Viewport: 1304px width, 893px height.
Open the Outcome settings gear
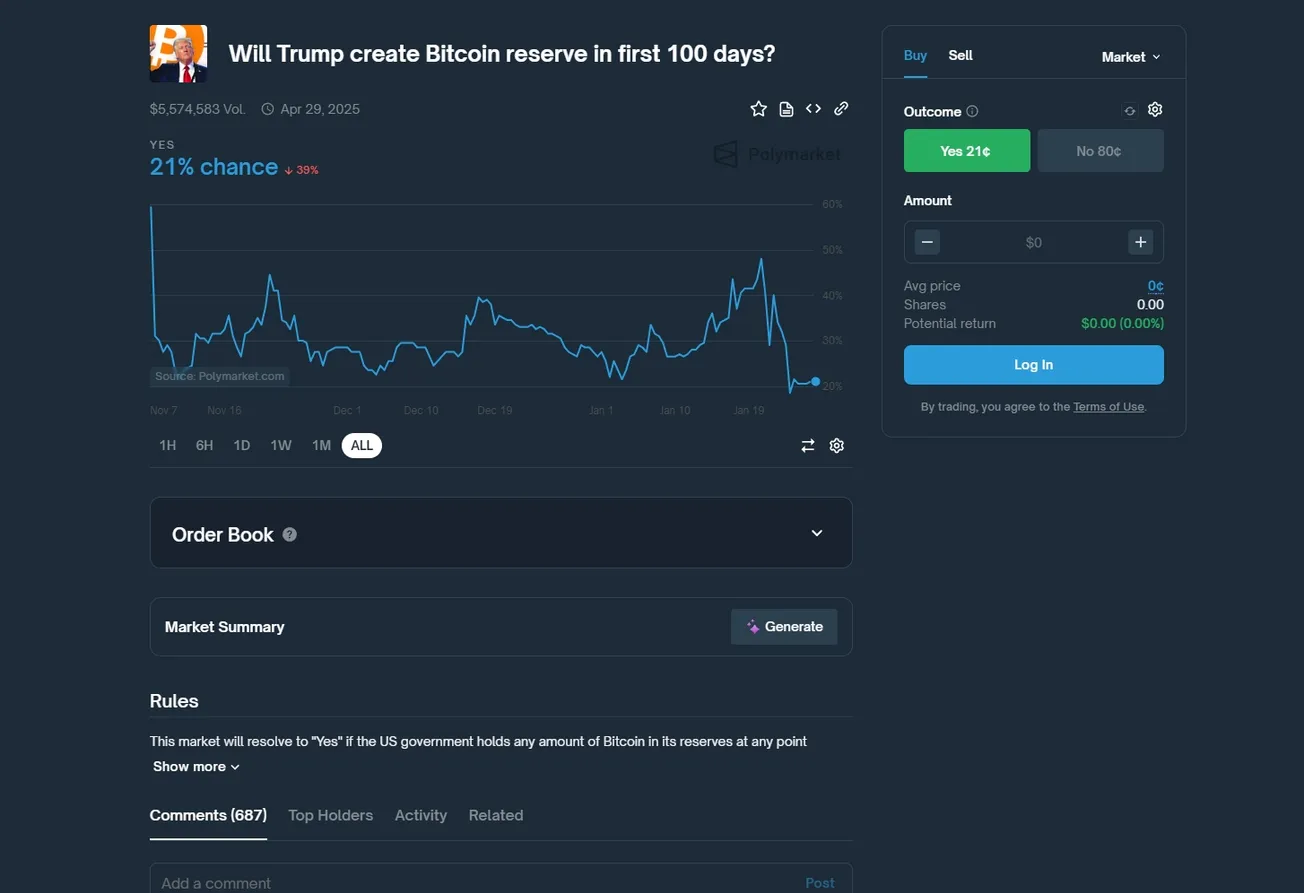pos(1155,110)
